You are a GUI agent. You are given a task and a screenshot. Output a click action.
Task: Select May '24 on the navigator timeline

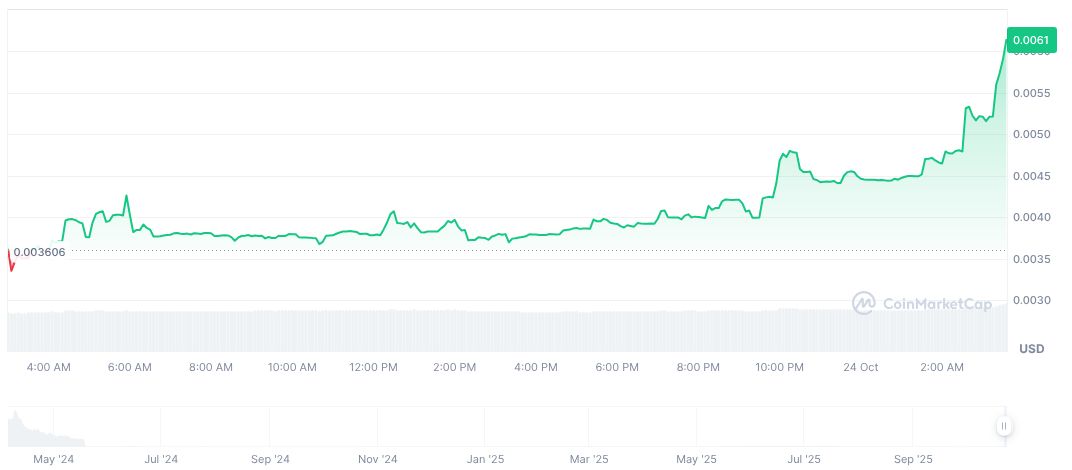[53, 459]
